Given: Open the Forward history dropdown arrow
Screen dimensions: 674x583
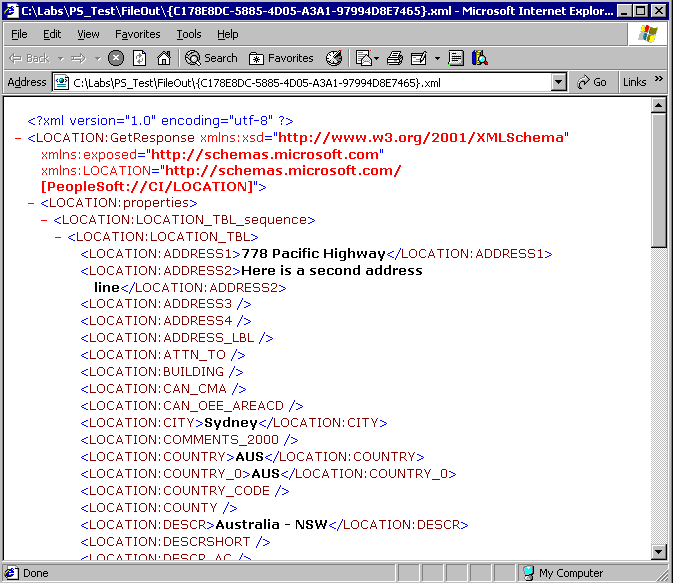Looking at the screenshot, I should coord(98,58).
